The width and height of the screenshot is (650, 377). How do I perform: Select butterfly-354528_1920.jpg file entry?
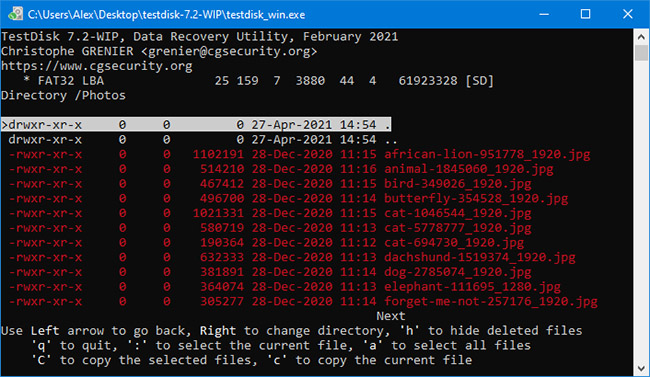(289, 198)
